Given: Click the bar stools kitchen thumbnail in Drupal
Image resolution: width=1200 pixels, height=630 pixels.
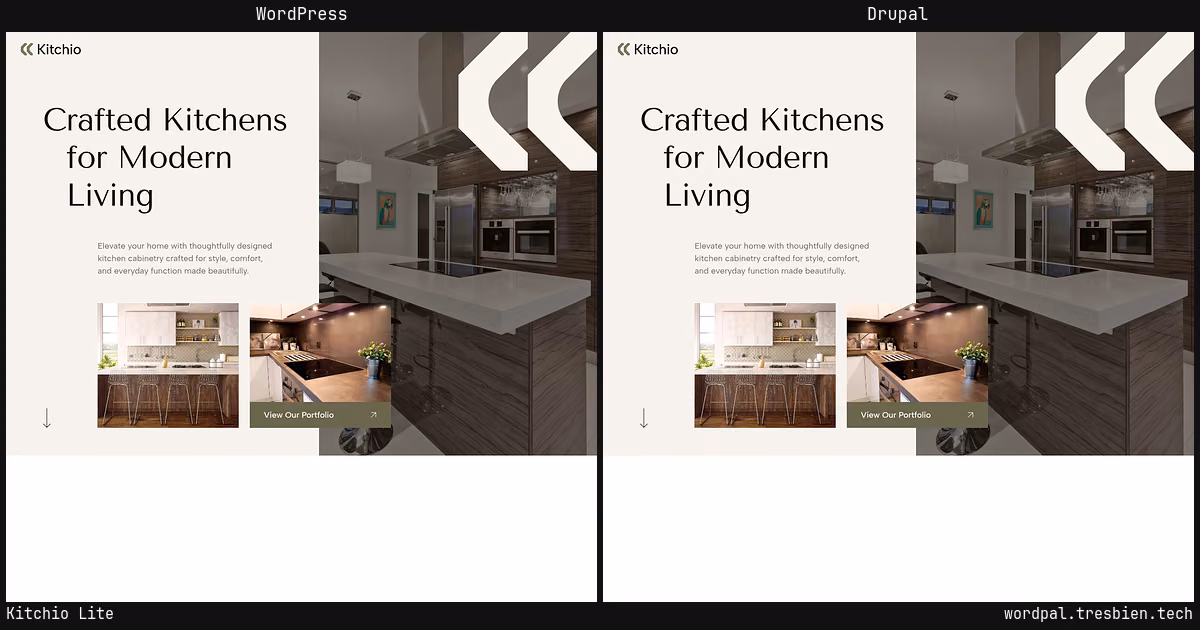Looking at the screenshot, I should [765, 365].
